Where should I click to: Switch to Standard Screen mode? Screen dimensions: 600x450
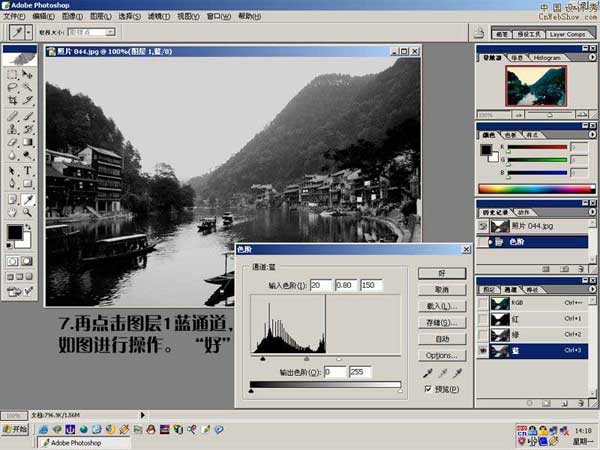pyautogui.click(x=10, y=277)
